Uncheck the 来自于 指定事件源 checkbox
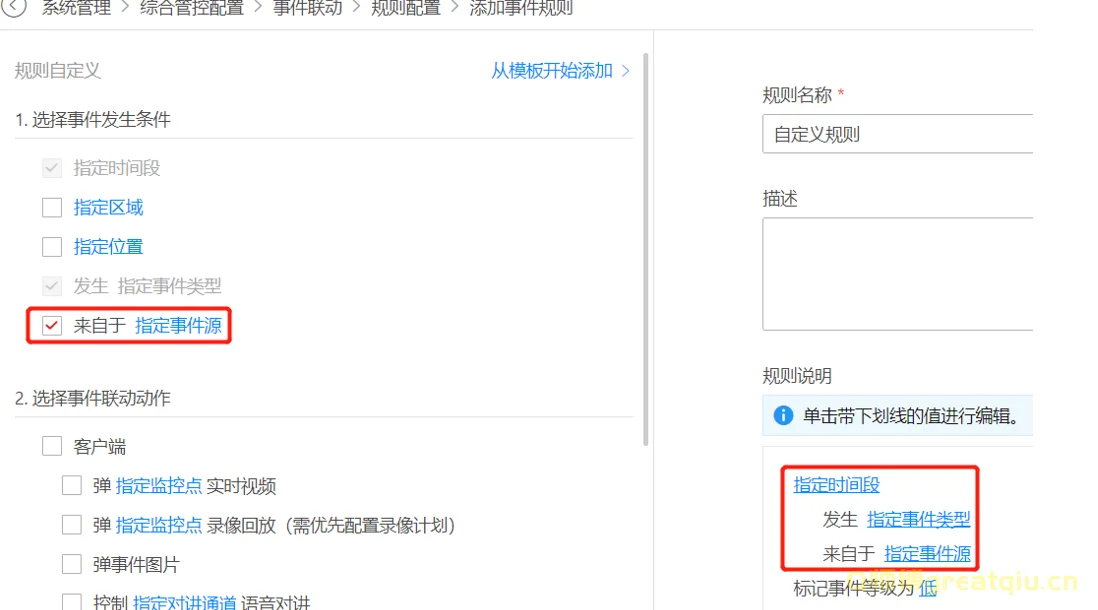 point(52,326)
